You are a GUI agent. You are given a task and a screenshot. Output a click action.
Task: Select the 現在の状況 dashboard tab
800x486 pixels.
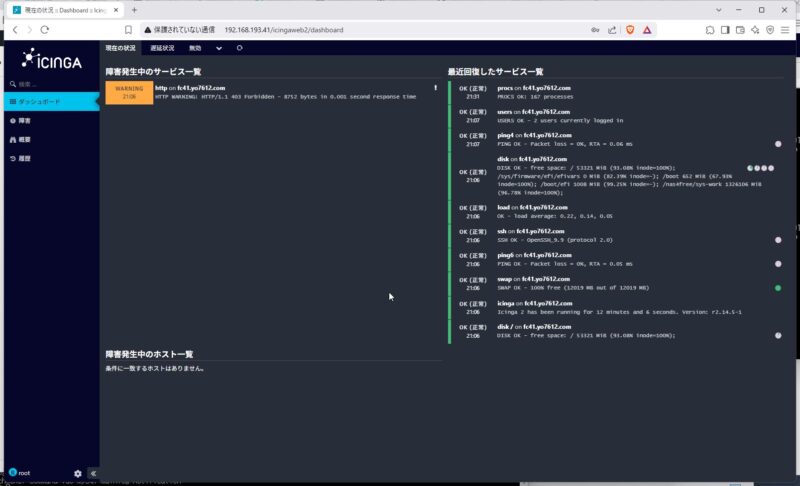pyautogui.click(x=120, y=48)
